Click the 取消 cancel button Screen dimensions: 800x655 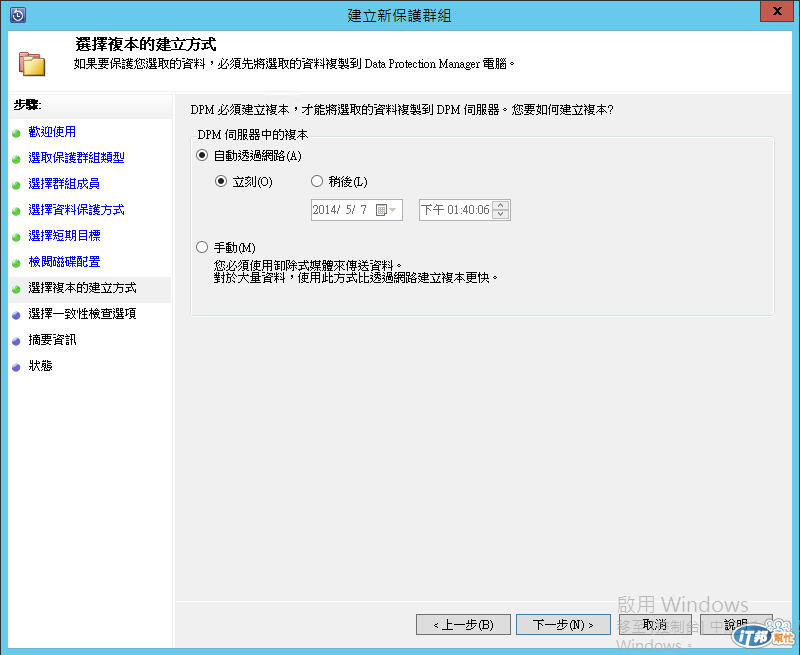point(655,624)
